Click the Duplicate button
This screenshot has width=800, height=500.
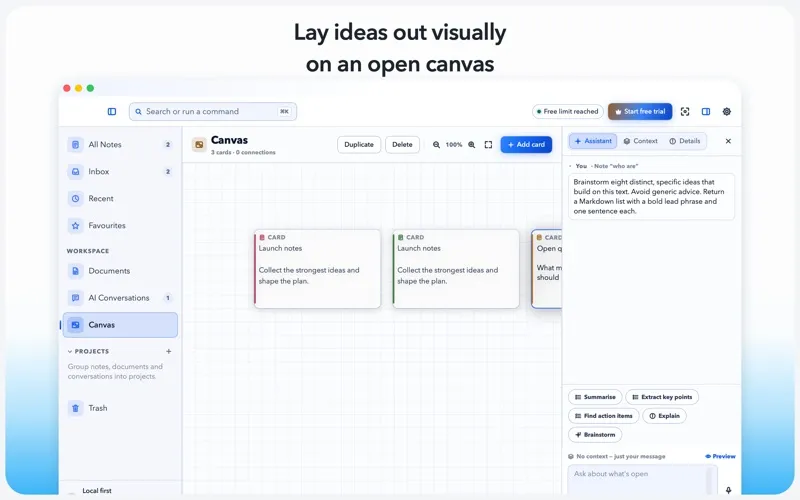(x=359, y=145)
